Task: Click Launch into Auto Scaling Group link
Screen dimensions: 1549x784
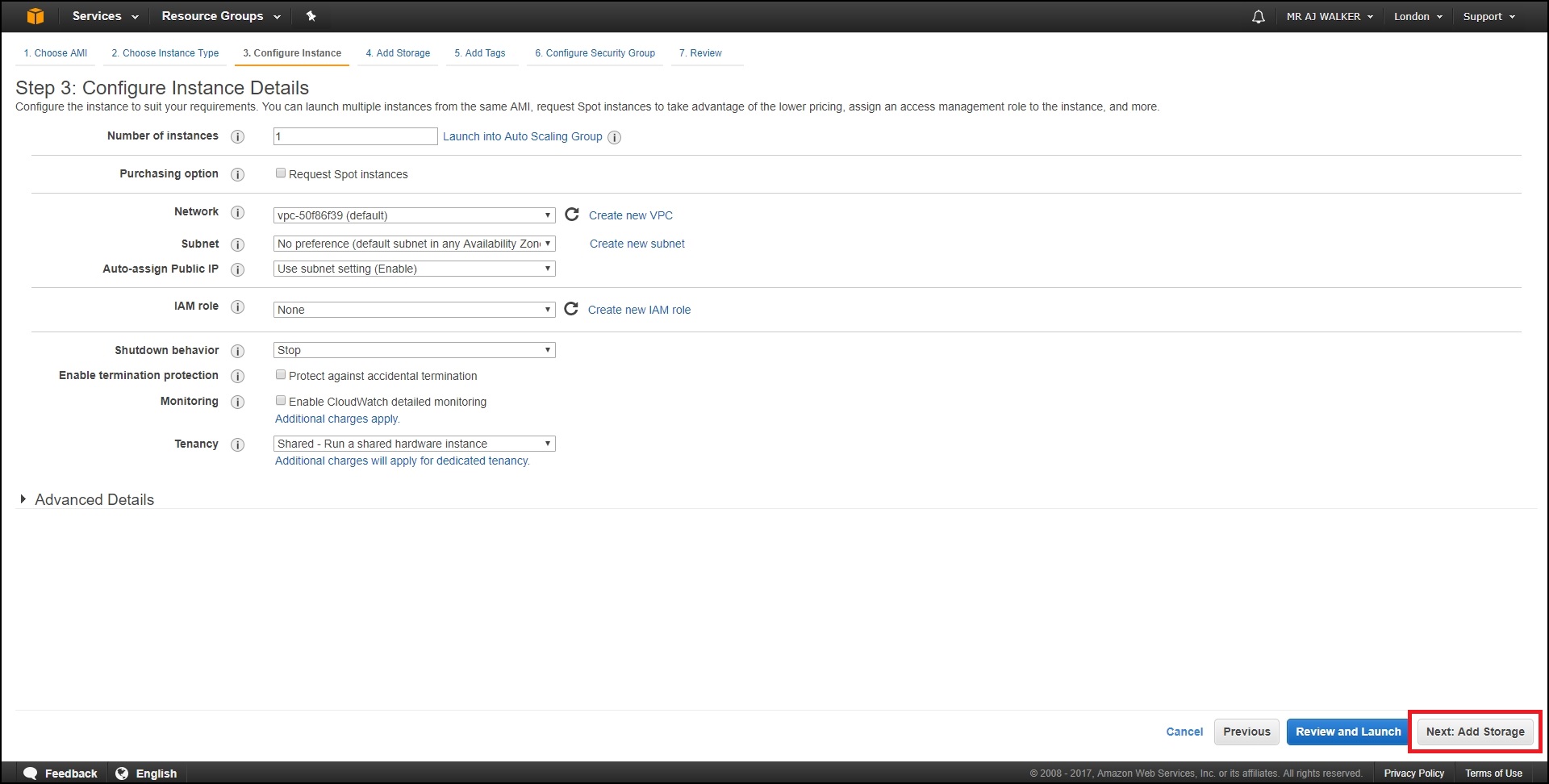Action: click(523, 136)
